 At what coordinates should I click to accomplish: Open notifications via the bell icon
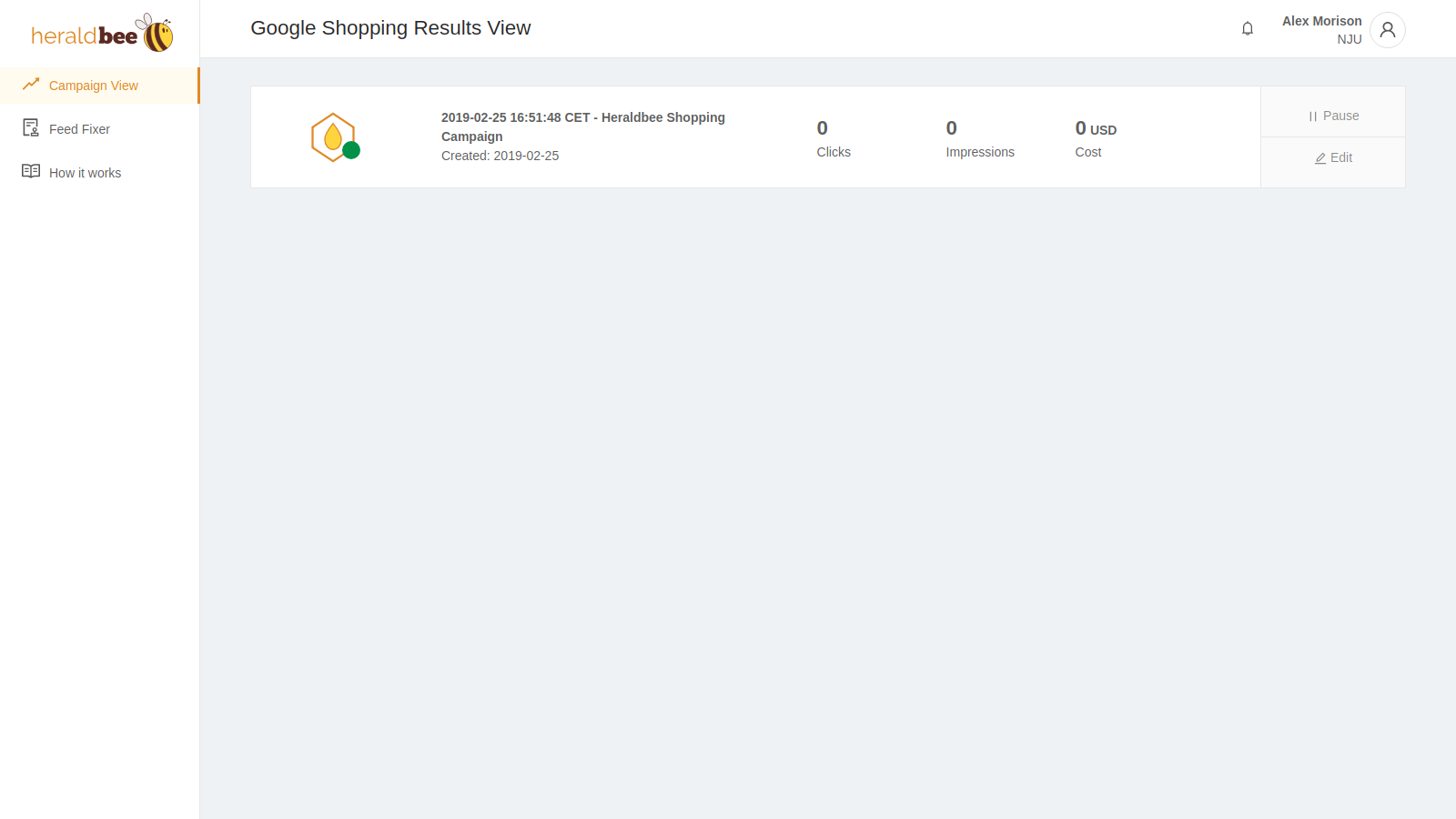(1247, 28)
